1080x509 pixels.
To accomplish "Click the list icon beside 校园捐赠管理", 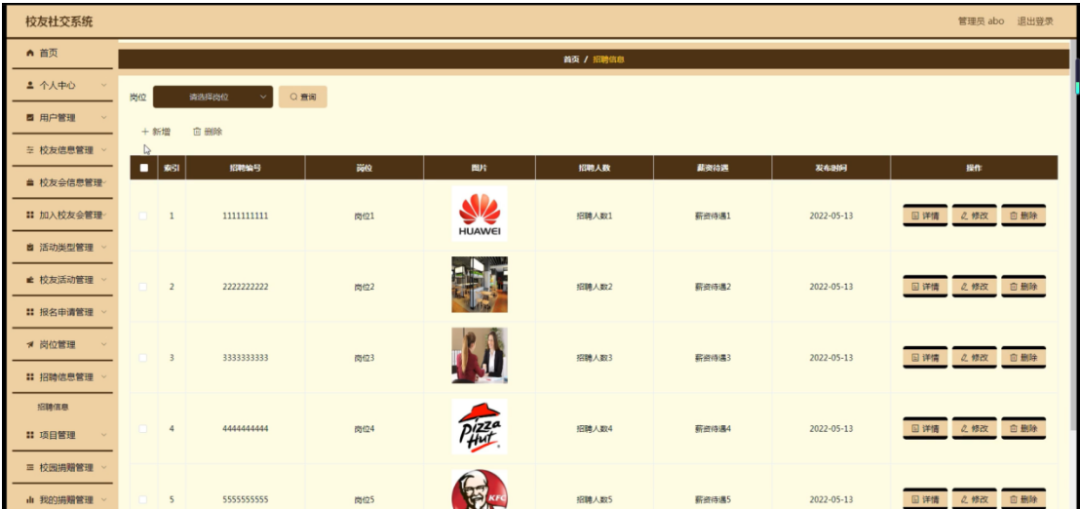I will coord(30,468).
